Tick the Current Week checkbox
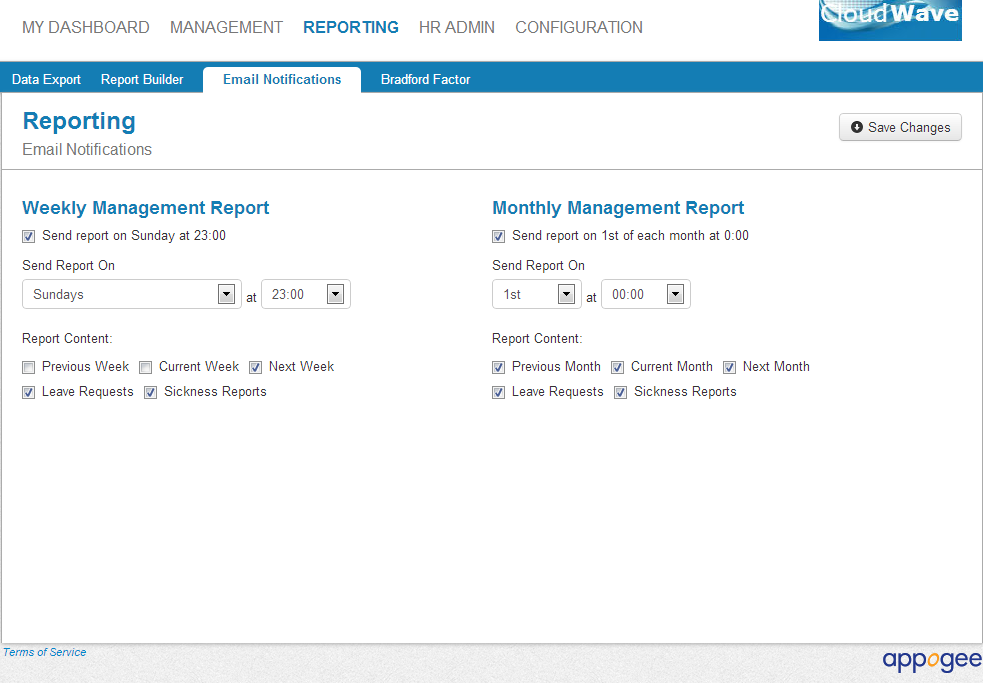 [x=146, y=367]
